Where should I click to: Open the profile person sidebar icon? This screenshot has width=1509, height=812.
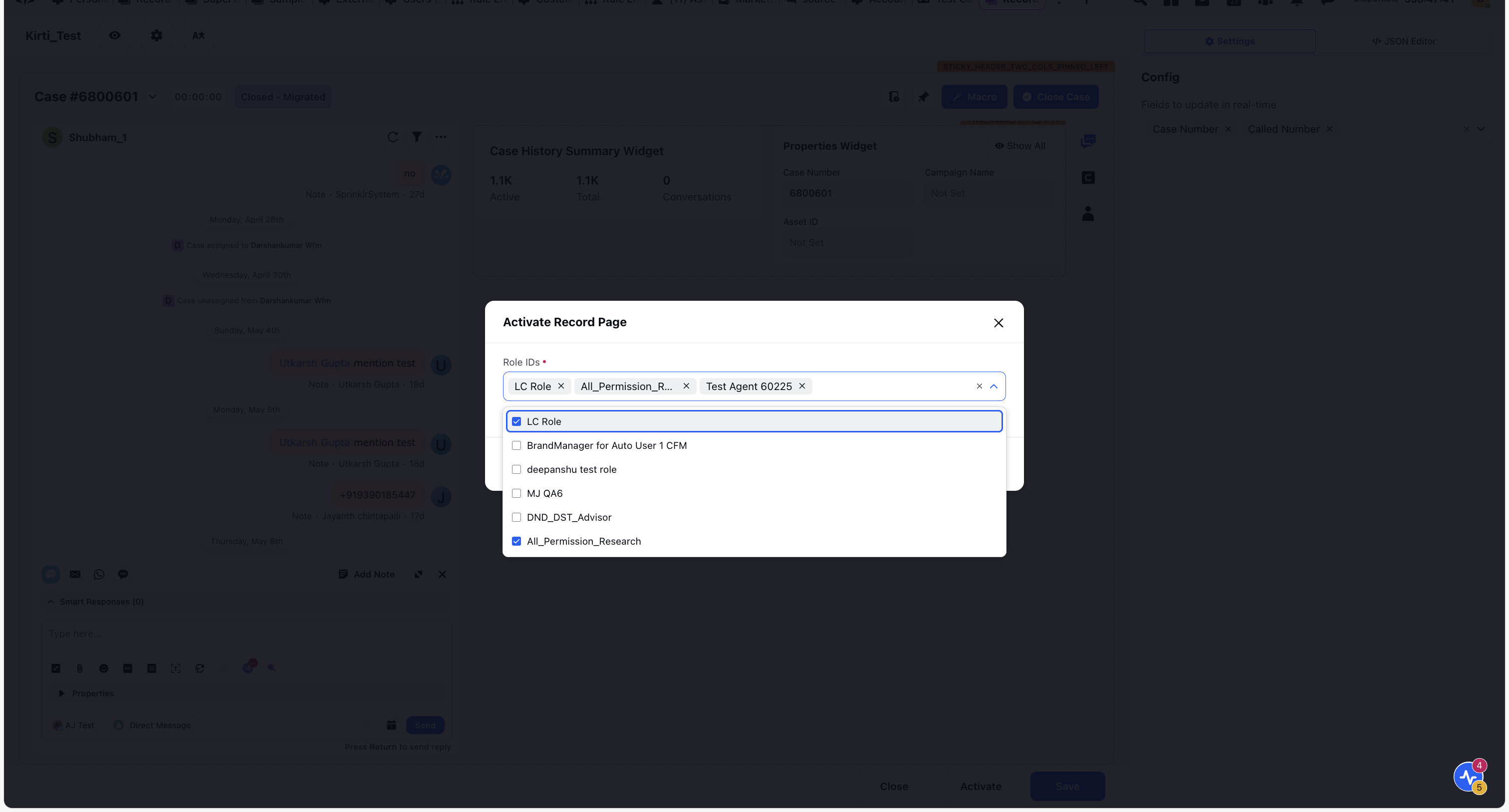tap(1088, 213)
